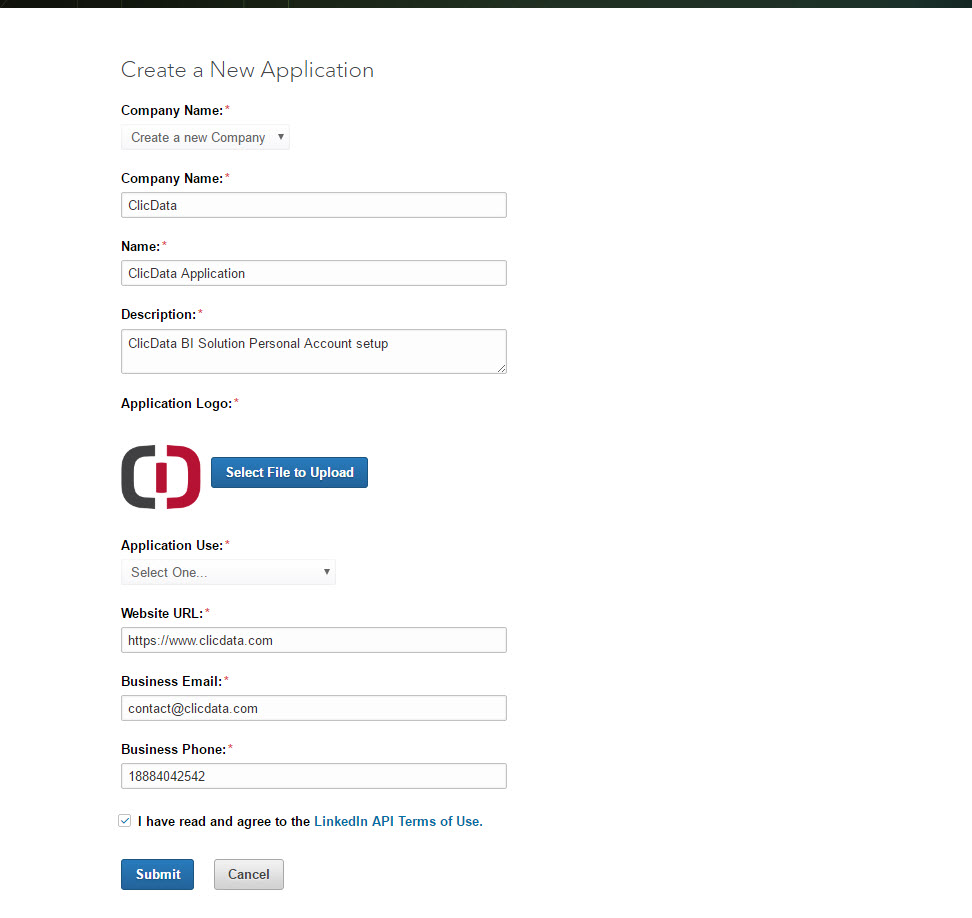Click the ClicData logo thumbnail
This screenshot has height=918, width=972.
[160, 477]
